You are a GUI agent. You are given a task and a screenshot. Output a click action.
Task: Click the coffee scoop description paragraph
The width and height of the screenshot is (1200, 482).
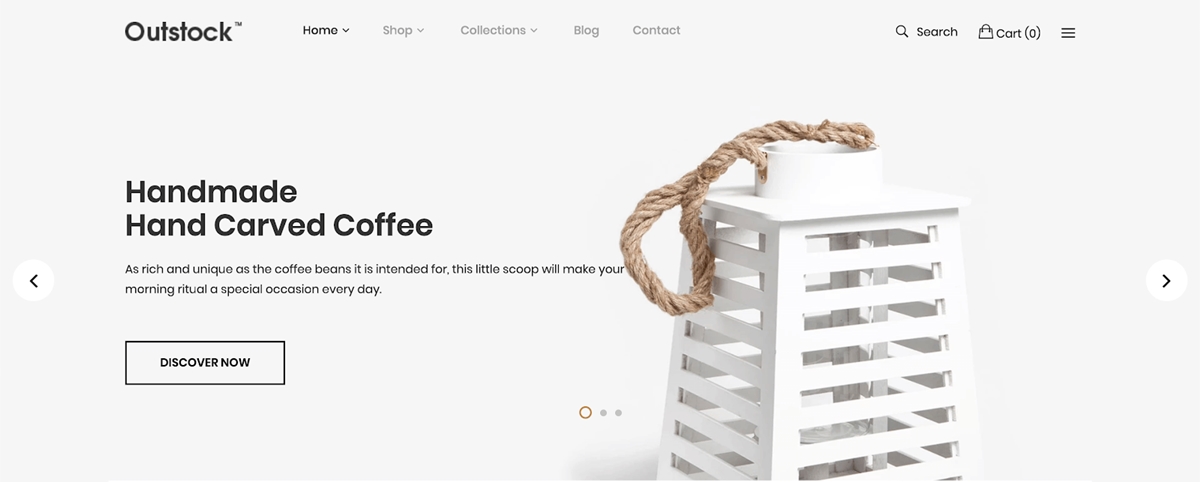375,279
